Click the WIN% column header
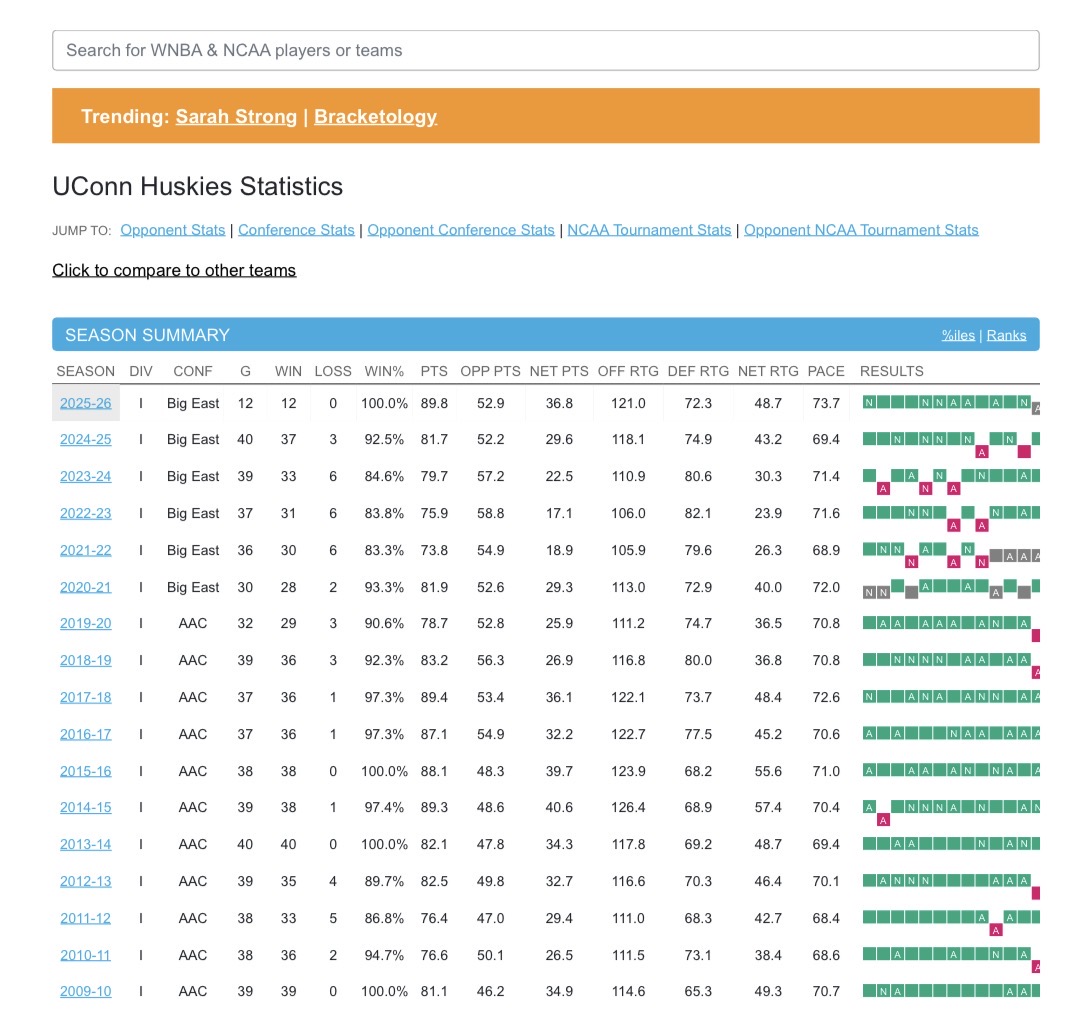Screen dimensions: 1091x1032 pyautogui.click(x=384, y=371)
